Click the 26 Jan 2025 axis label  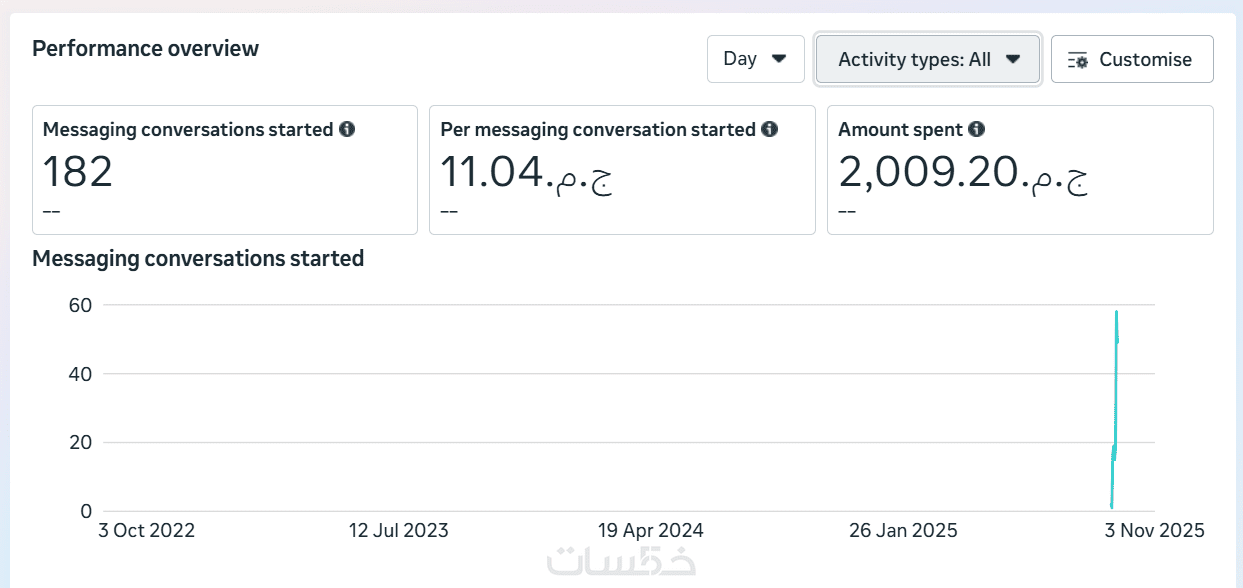pyautogui.click(x=904, y=531)
